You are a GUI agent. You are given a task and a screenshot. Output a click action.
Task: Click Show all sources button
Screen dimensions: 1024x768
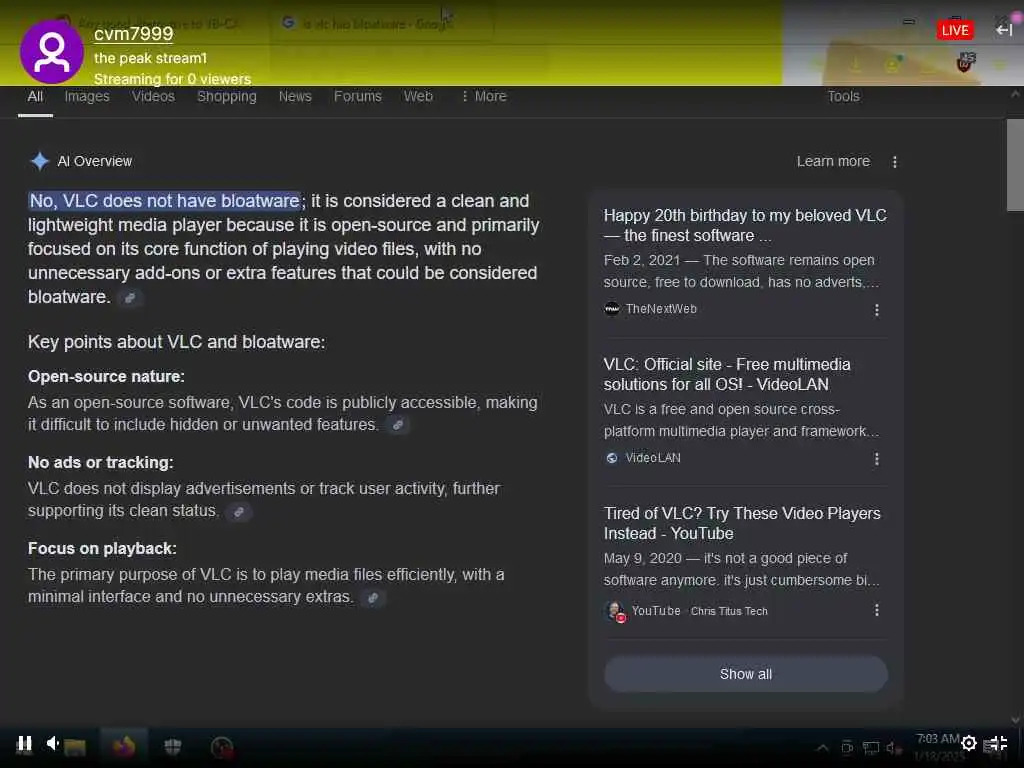(746, 674)
